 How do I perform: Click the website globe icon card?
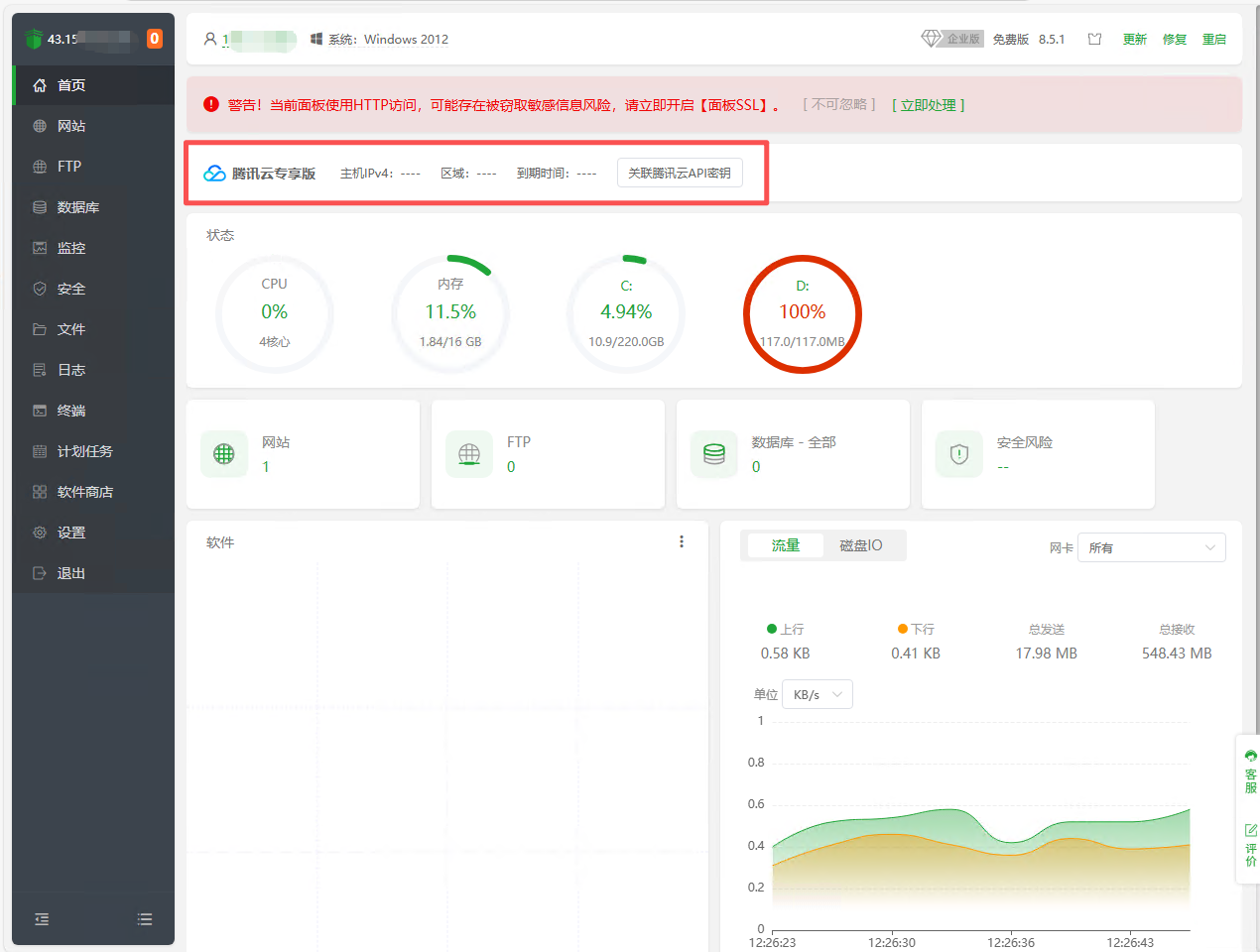224,454
